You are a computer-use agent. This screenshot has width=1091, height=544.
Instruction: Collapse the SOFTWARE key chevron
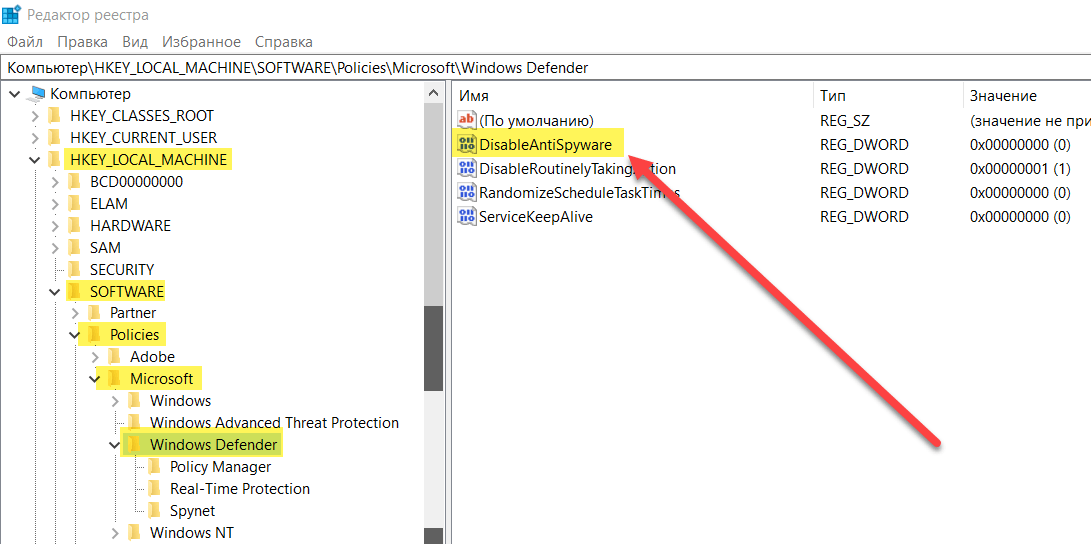point(56,291)
